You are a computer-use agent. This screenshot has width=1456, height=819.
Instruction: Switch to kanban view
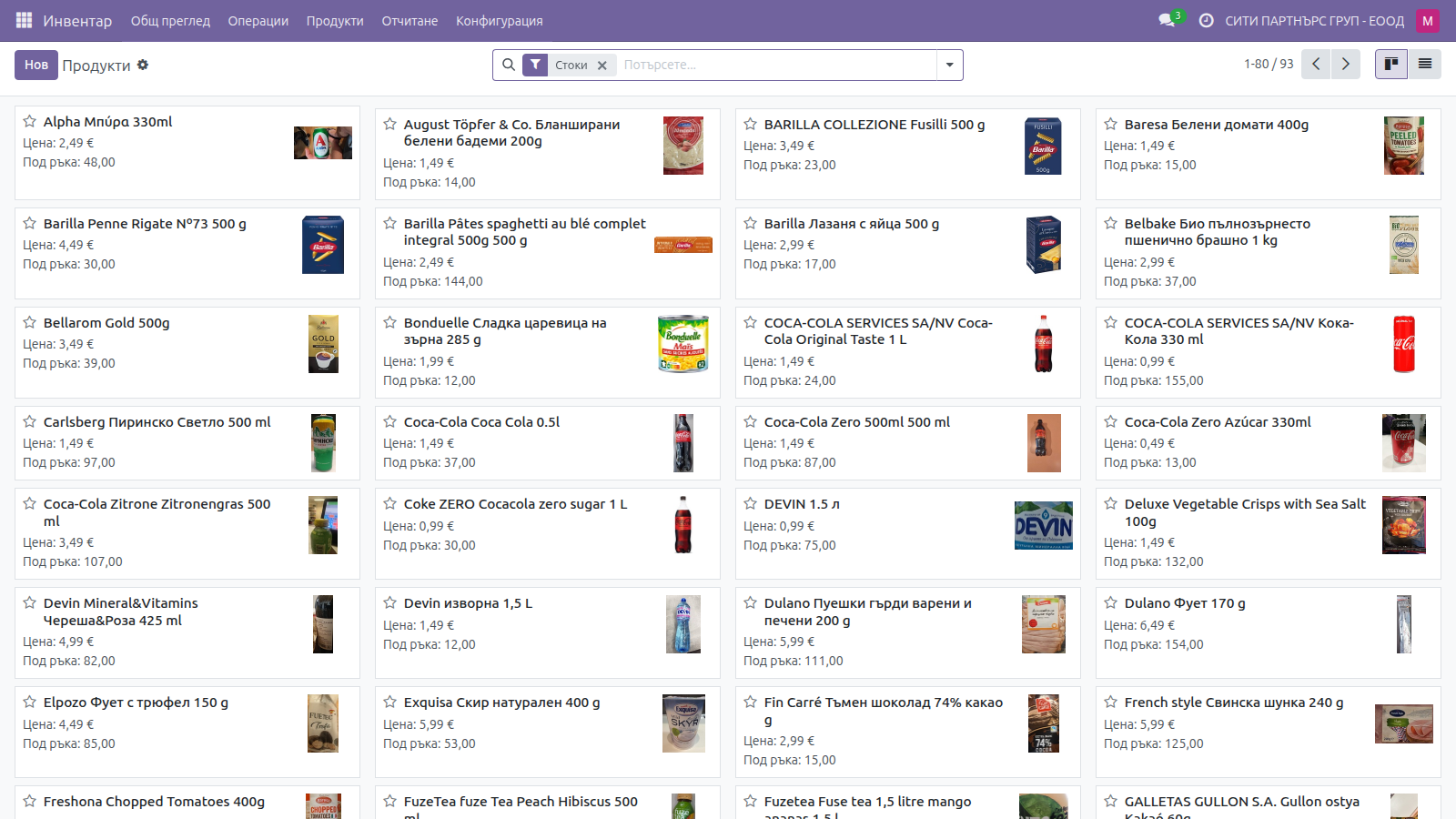coord(1391,64)
